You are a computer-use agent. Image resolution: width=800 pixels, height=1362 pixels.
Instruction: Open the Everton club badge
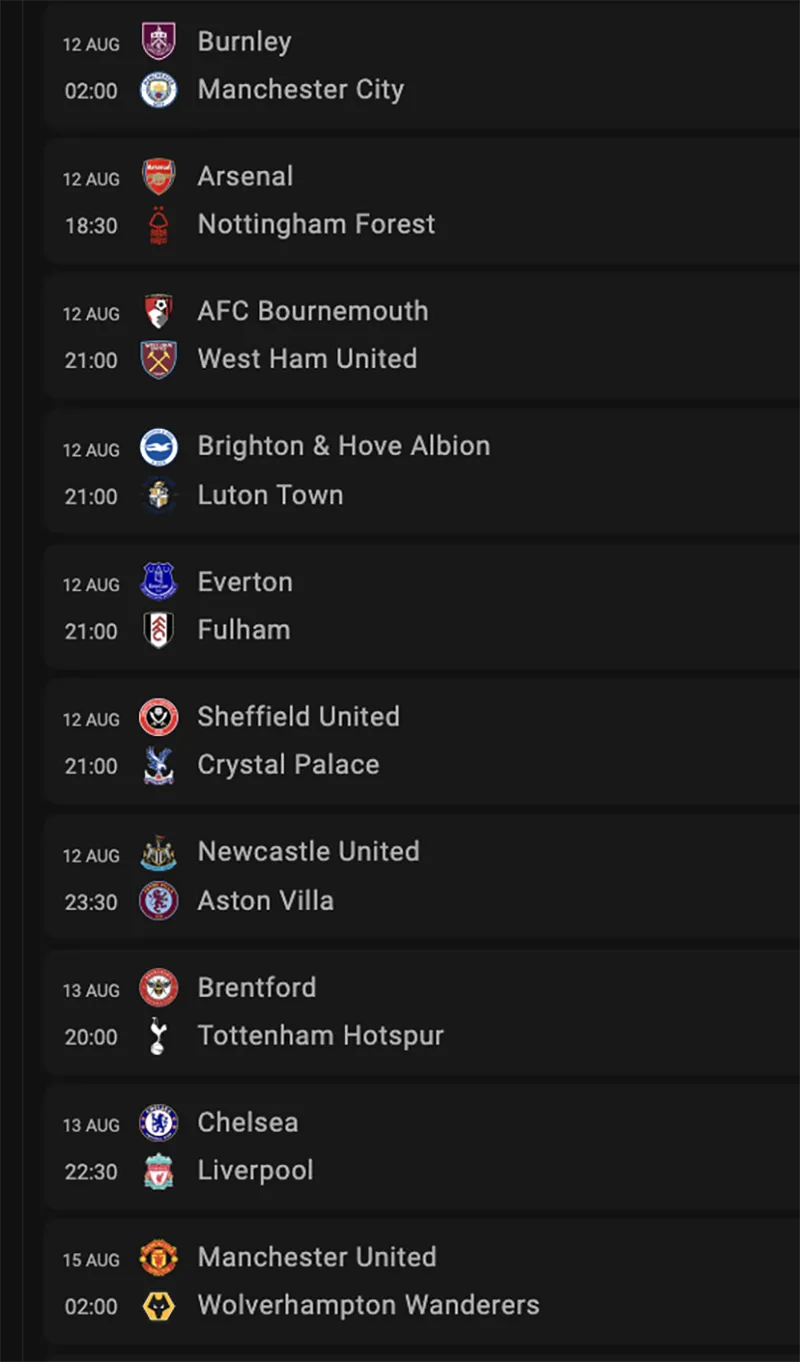pos(159,582)
